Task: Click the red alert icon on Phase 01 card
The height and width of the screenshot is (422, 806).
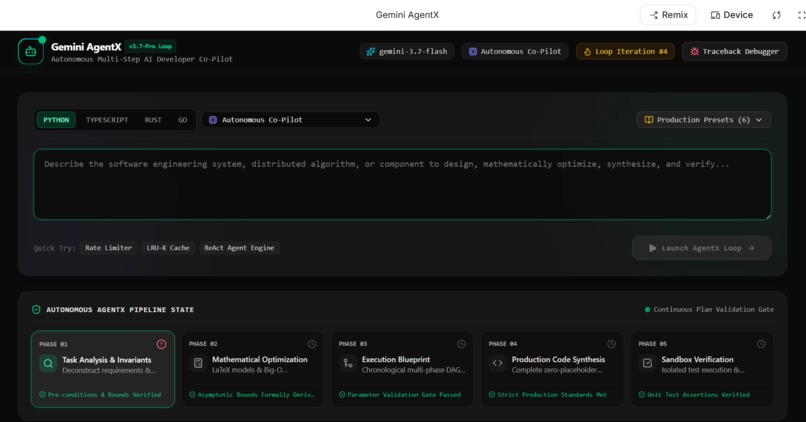Action: (x=161, y=344)
